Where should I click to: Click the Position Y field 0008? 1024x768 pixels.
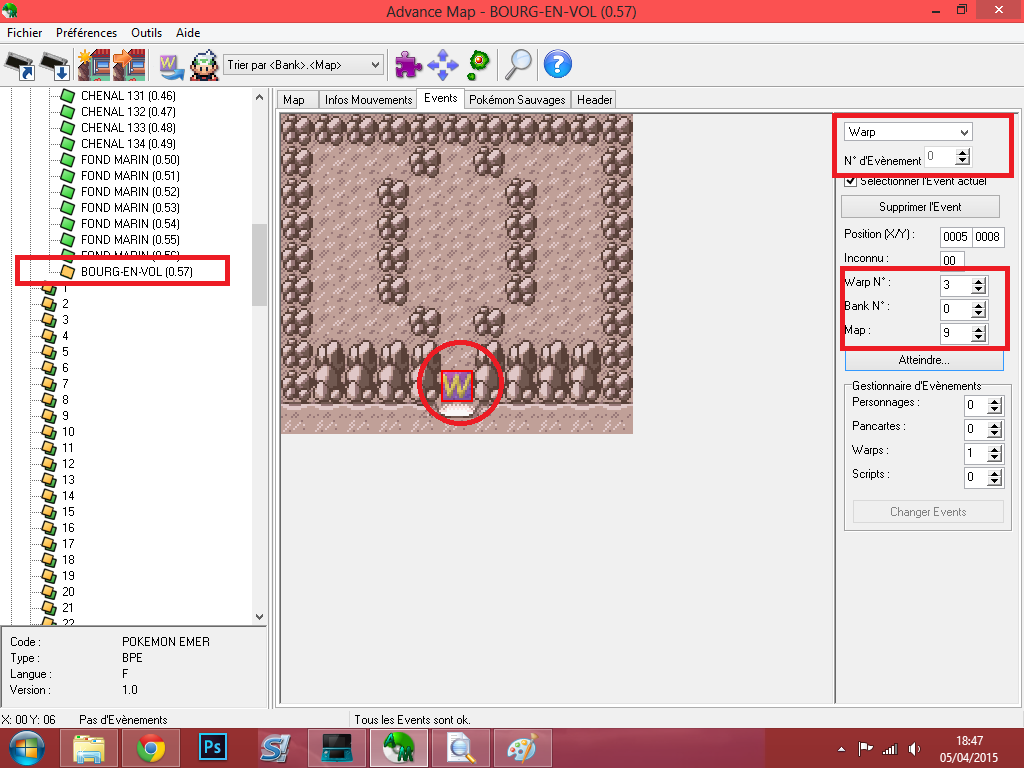tap(987, 237)
